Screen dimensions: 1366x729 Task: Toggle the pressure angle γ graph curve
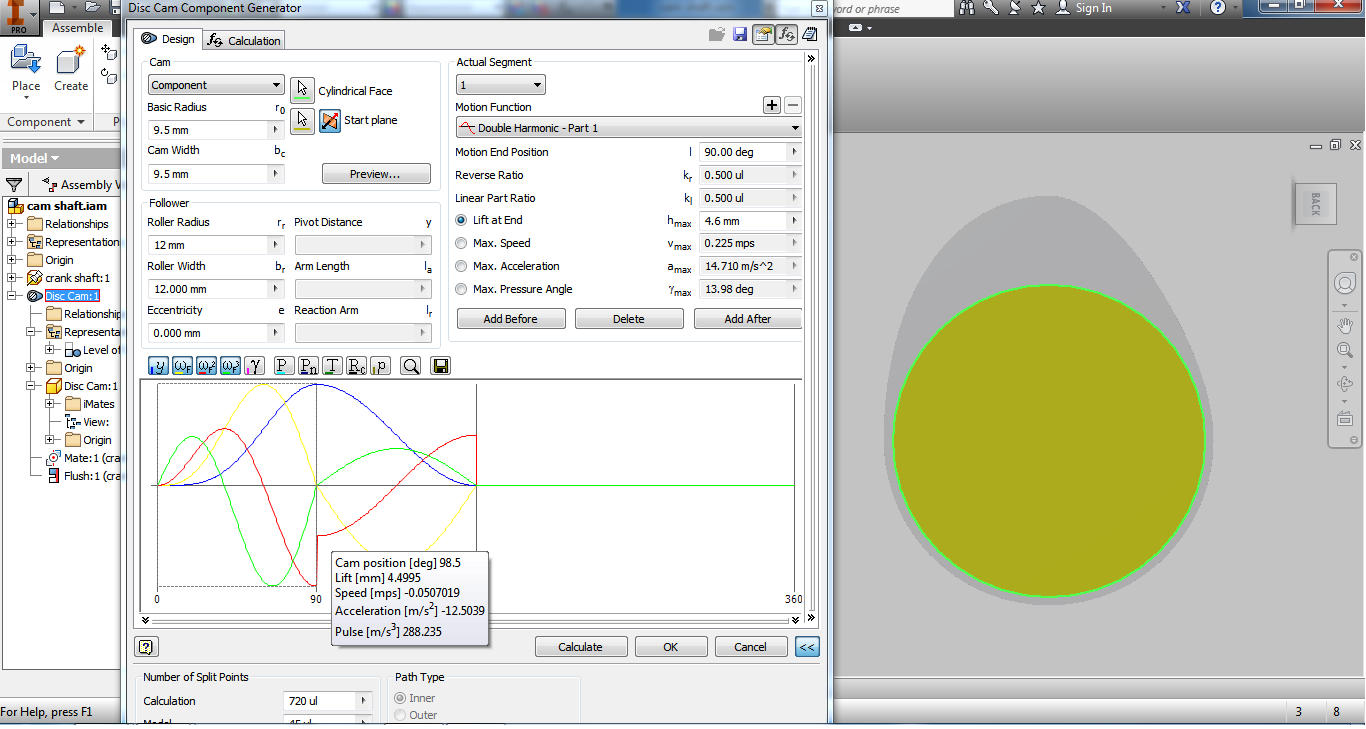255,366
